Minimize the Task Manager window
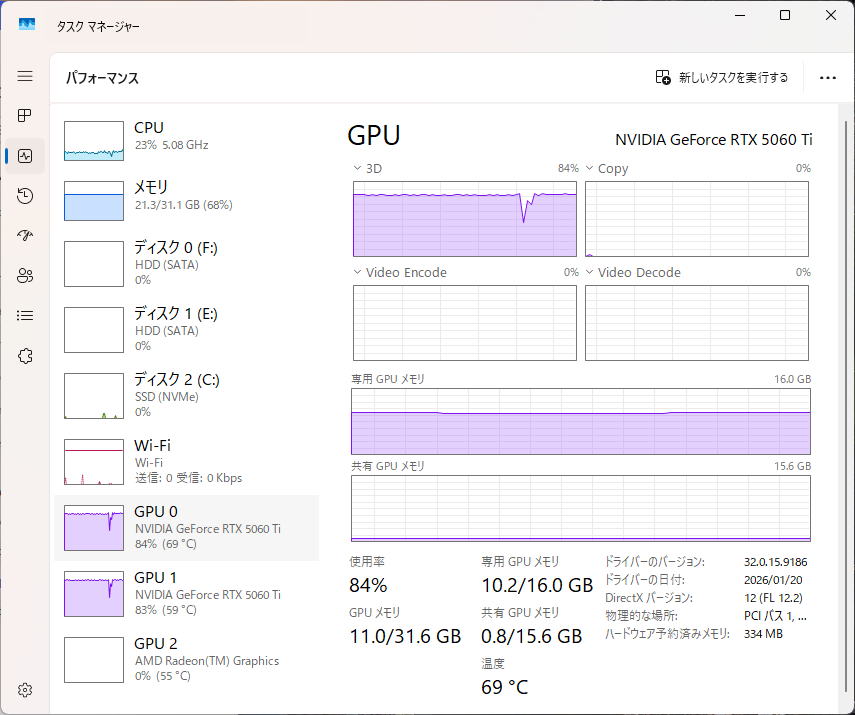Image resolution: width=855 pixels, height=715 pixels. point(740,15)
